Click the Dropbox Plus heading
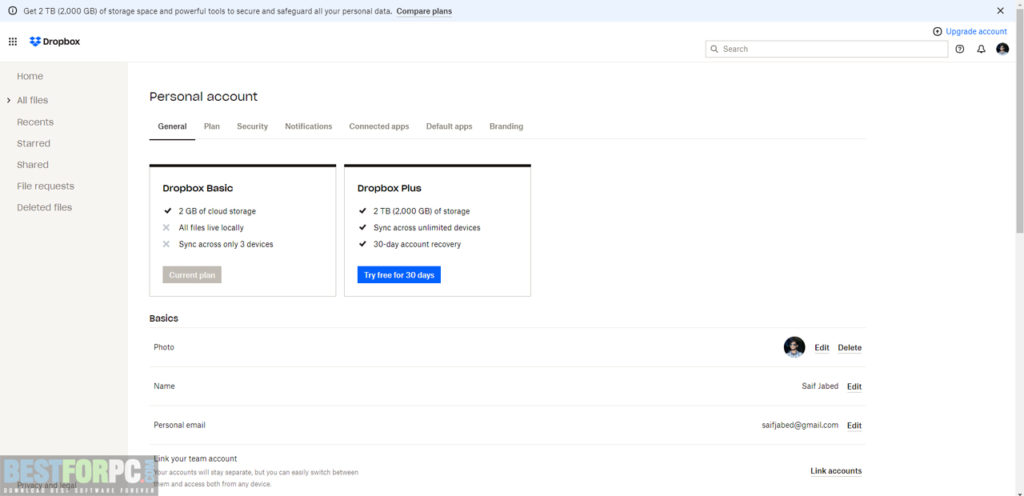This screenshot has height=496, width=1024. [389, 189]
